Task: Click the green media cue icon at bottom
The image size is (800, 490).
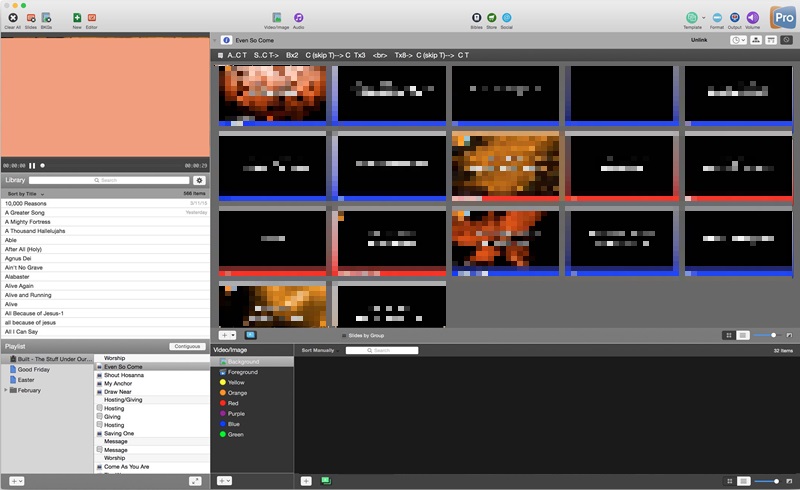Action: click(327, 481)
